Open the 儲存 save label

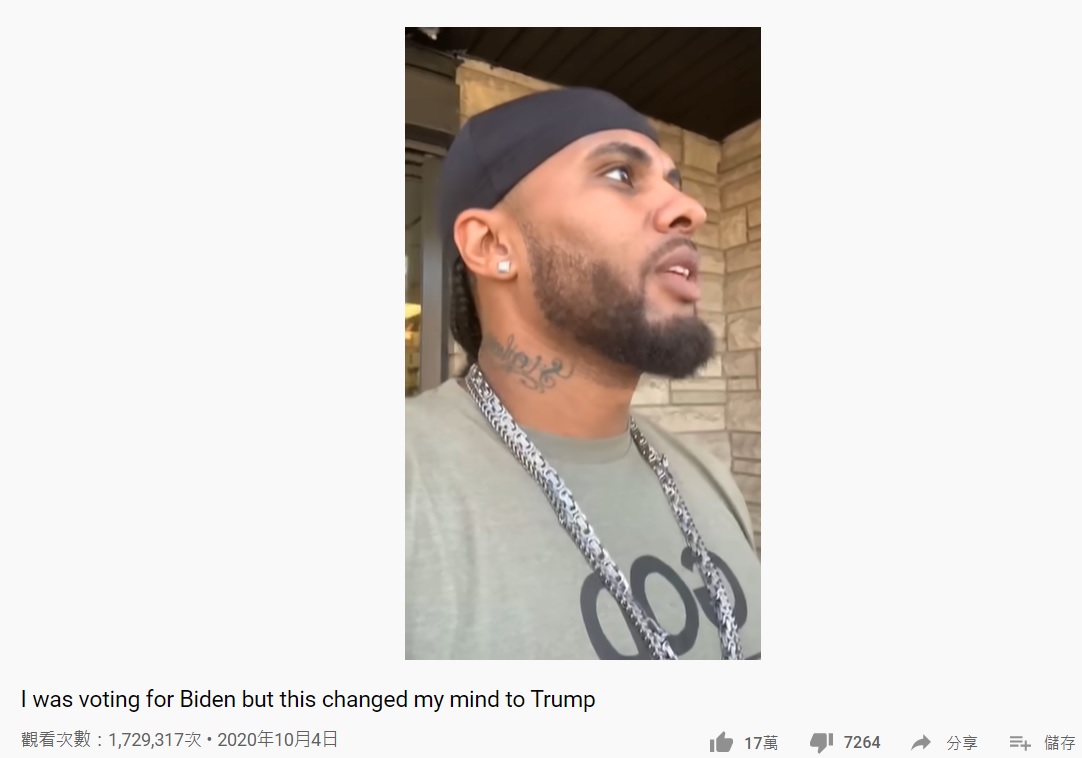tap(1060, 743)
